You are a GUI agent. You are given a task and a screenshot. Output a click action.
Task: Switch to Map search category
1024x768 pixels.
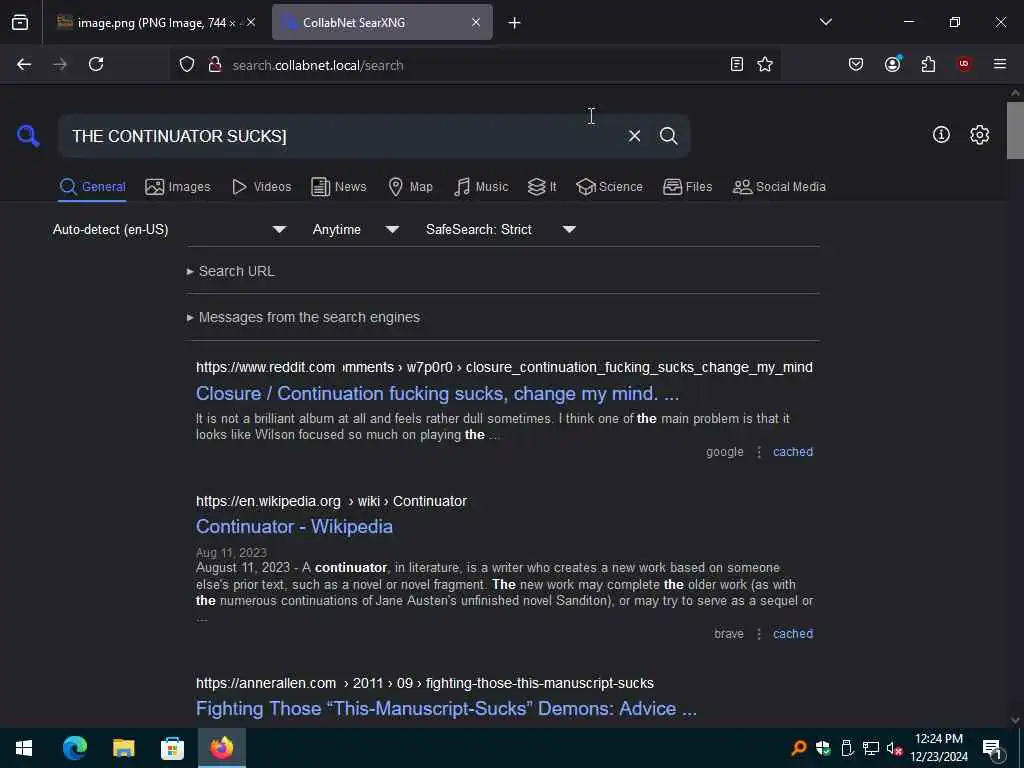tap(410, 187)
